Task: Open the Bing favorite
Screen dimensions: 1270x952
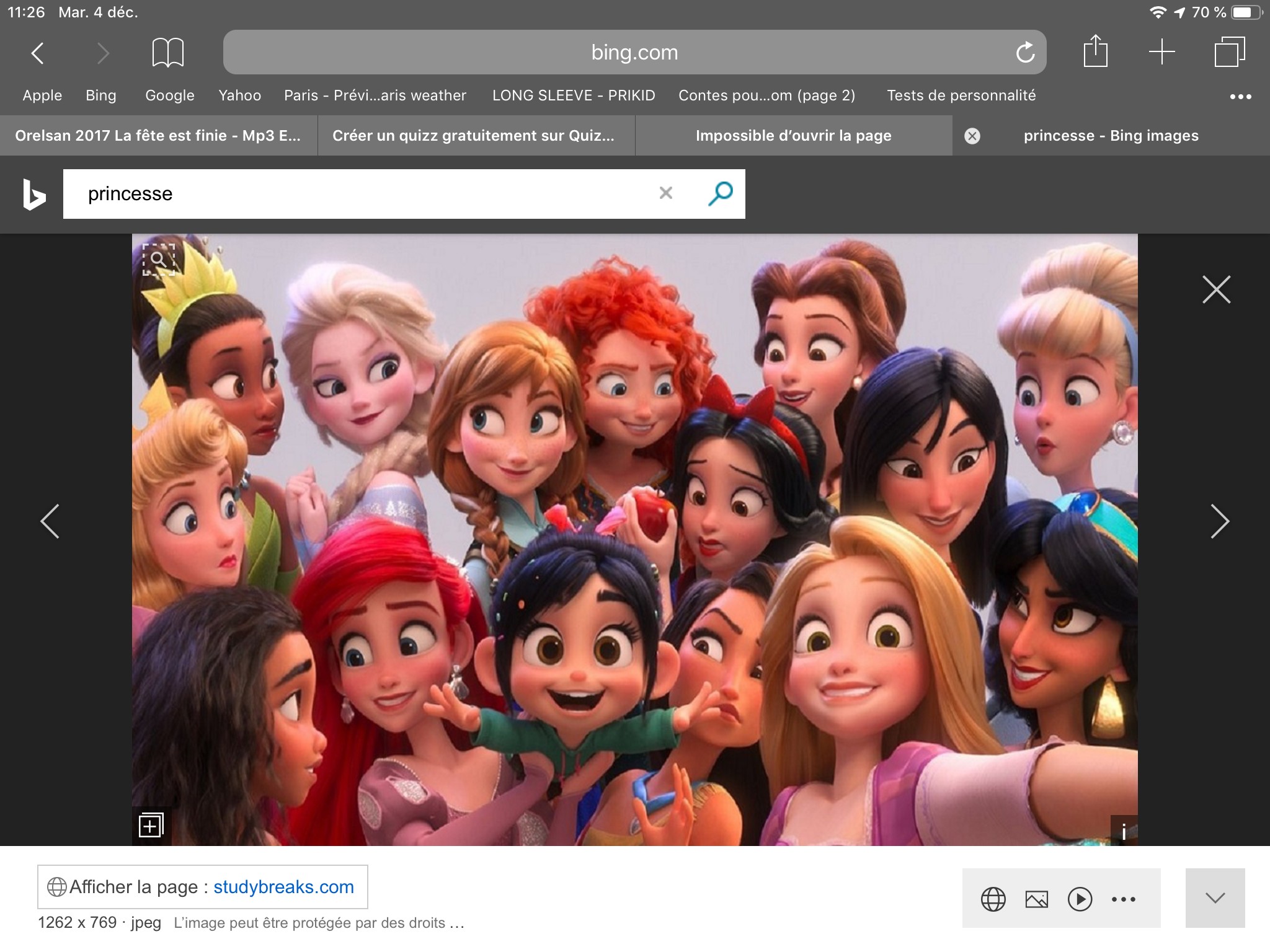Action: point(101,95)
